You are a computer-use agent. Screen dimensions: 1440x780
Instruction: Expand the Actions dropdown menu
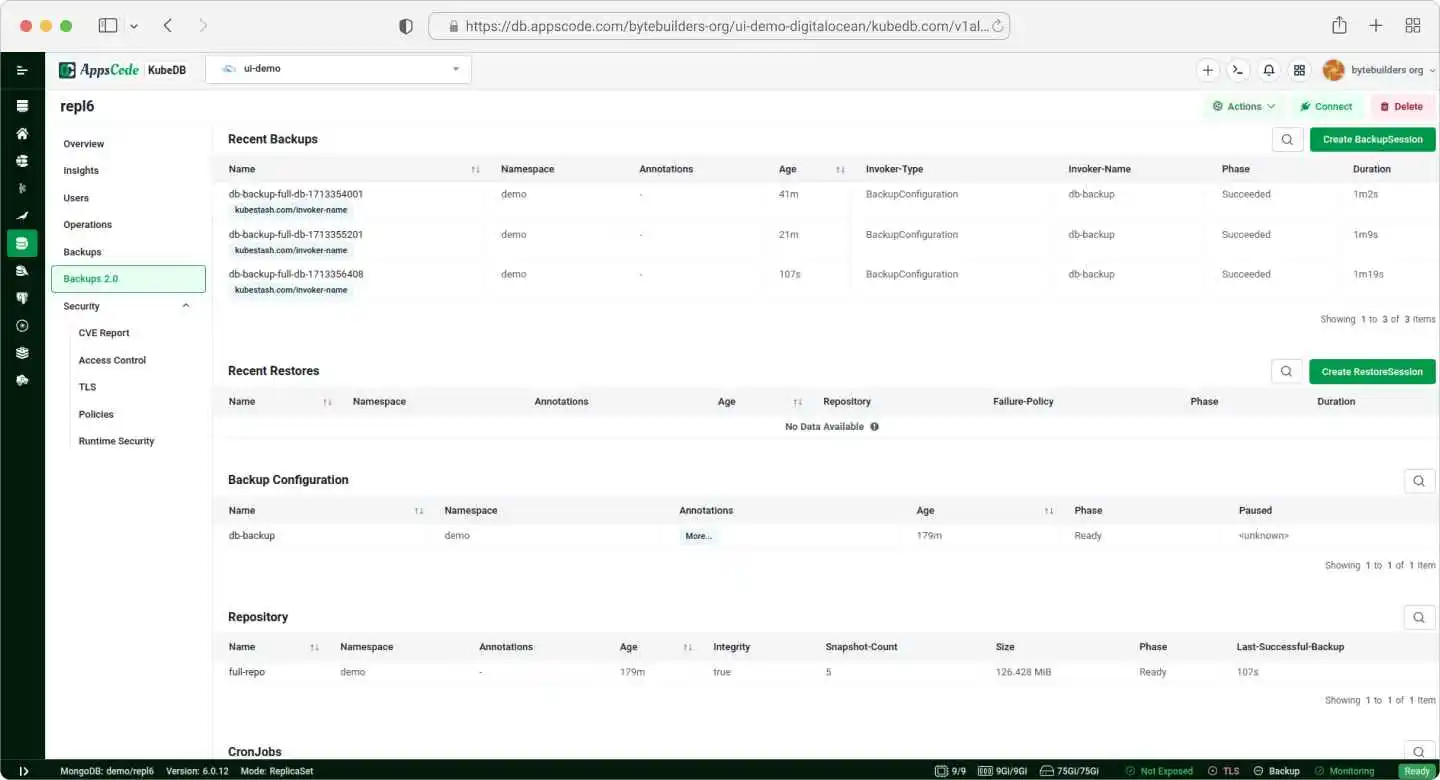pos(1244,106)
